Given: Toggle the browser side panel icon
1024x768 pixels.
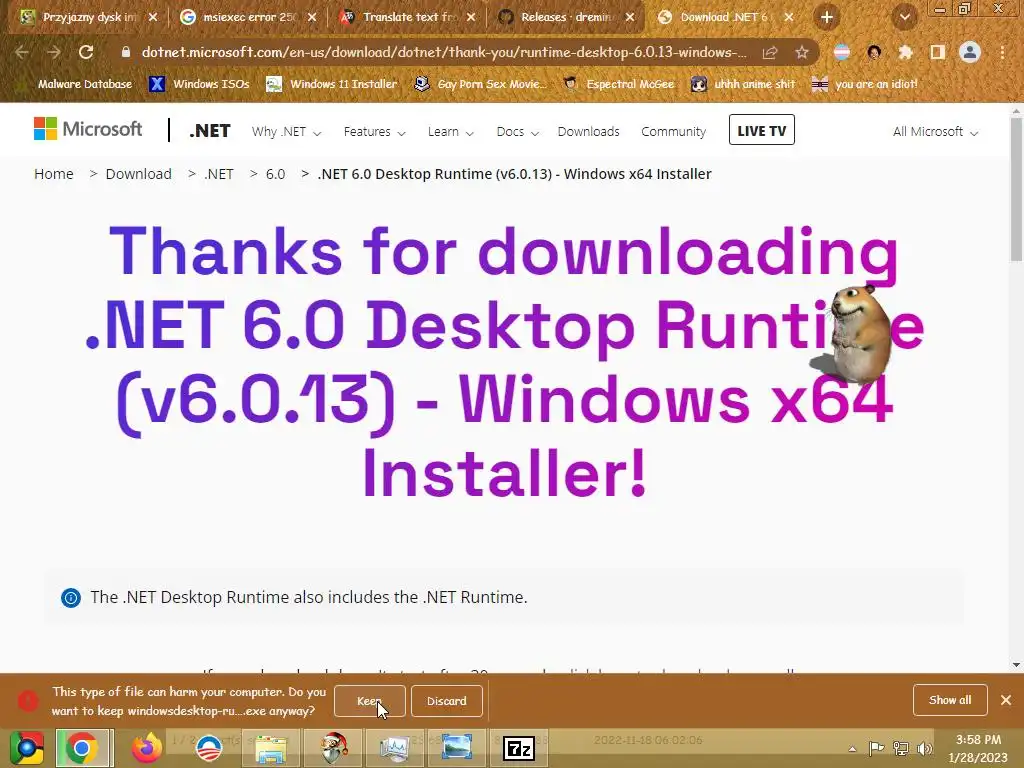Looking at the screenshot, I should pyautogui.click(x=938, y=52).
